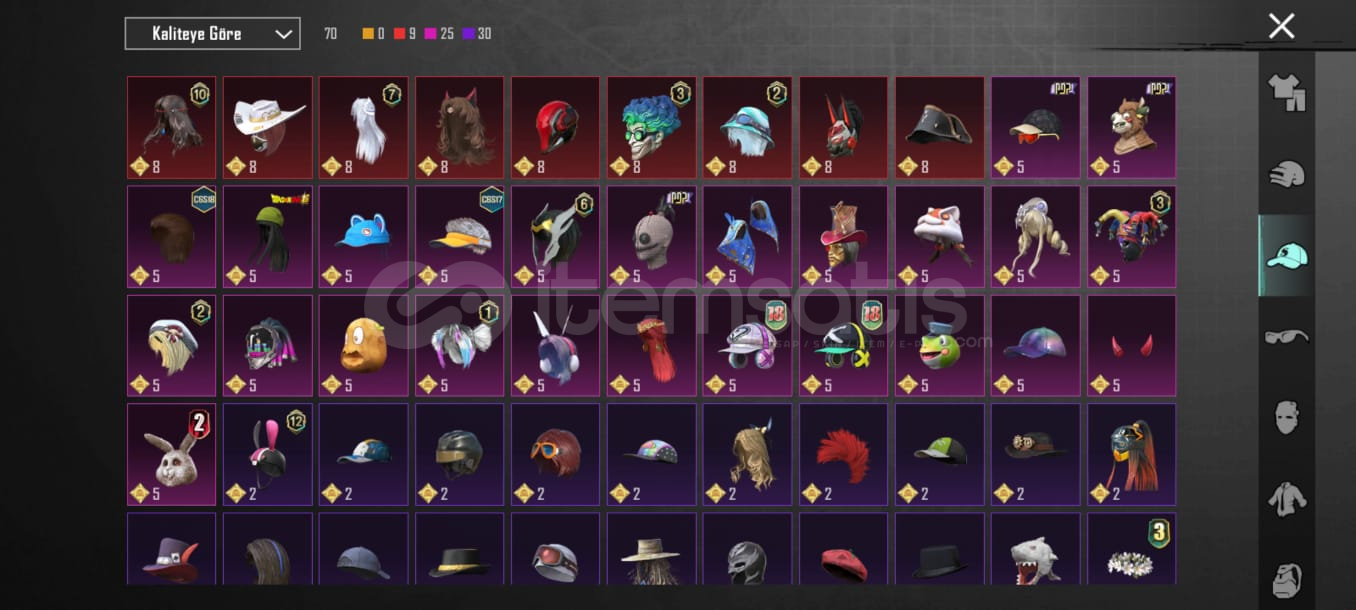Choose the shark head mask item
This screenshot has width=1356, height=610.
[1035, 549]
